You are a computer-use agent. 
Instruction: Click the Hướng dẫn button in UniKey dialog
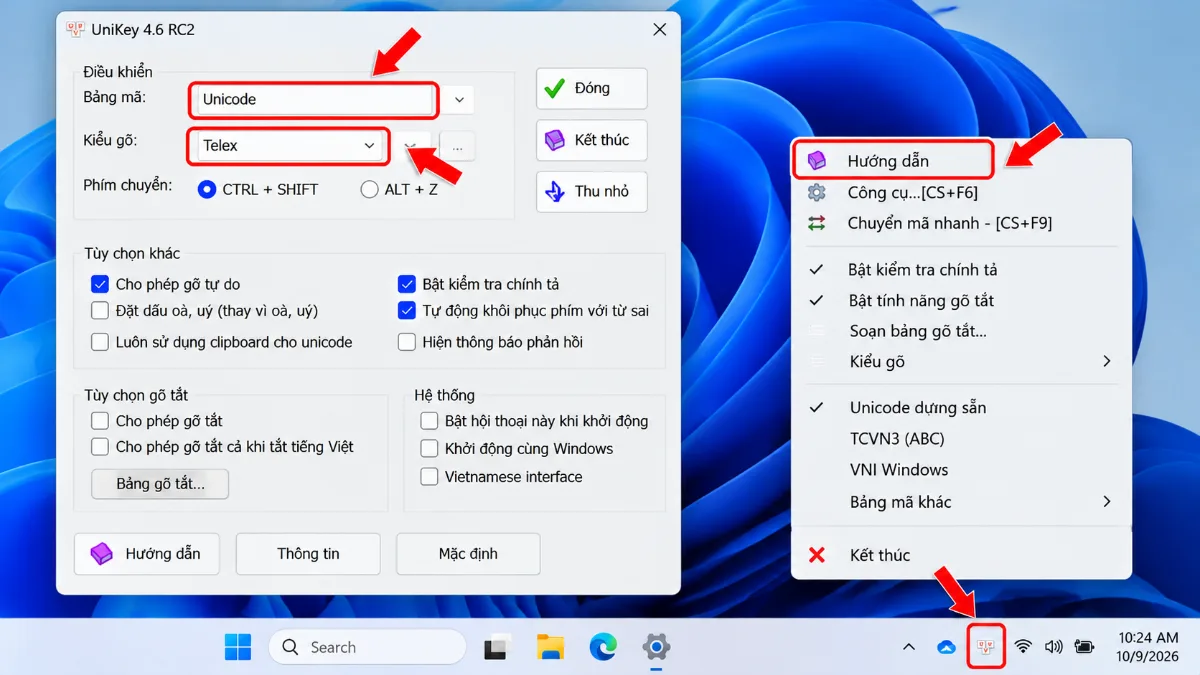click(147, 554)
